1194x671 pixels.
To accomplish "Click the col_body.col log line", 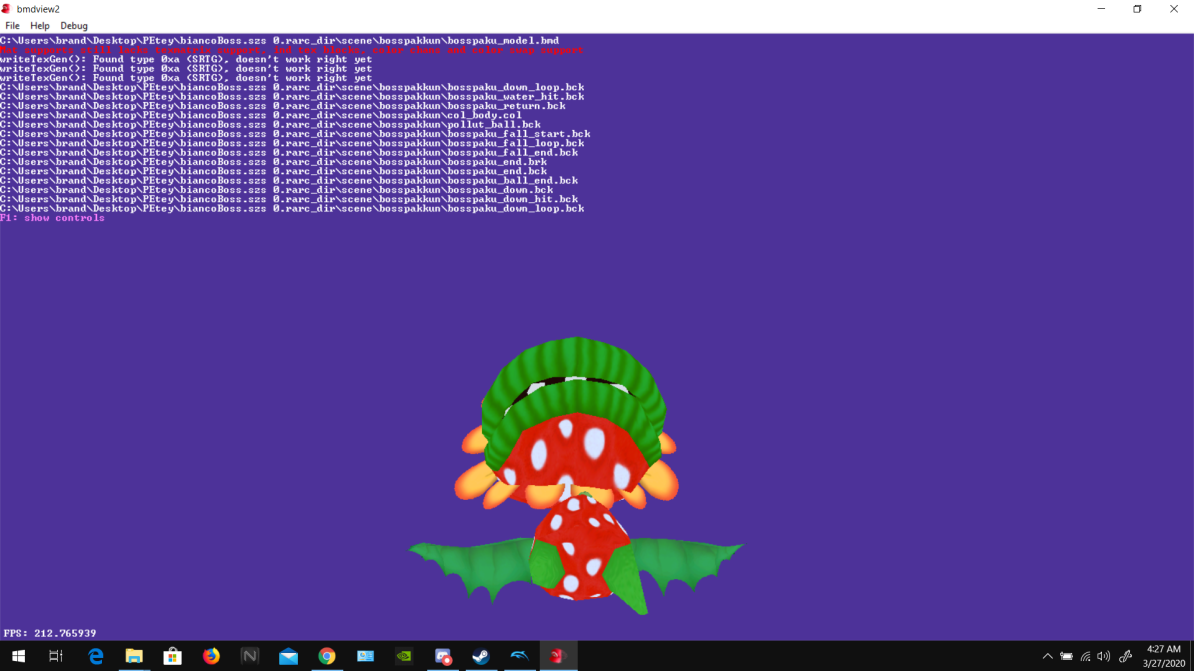I will (261, 115).
